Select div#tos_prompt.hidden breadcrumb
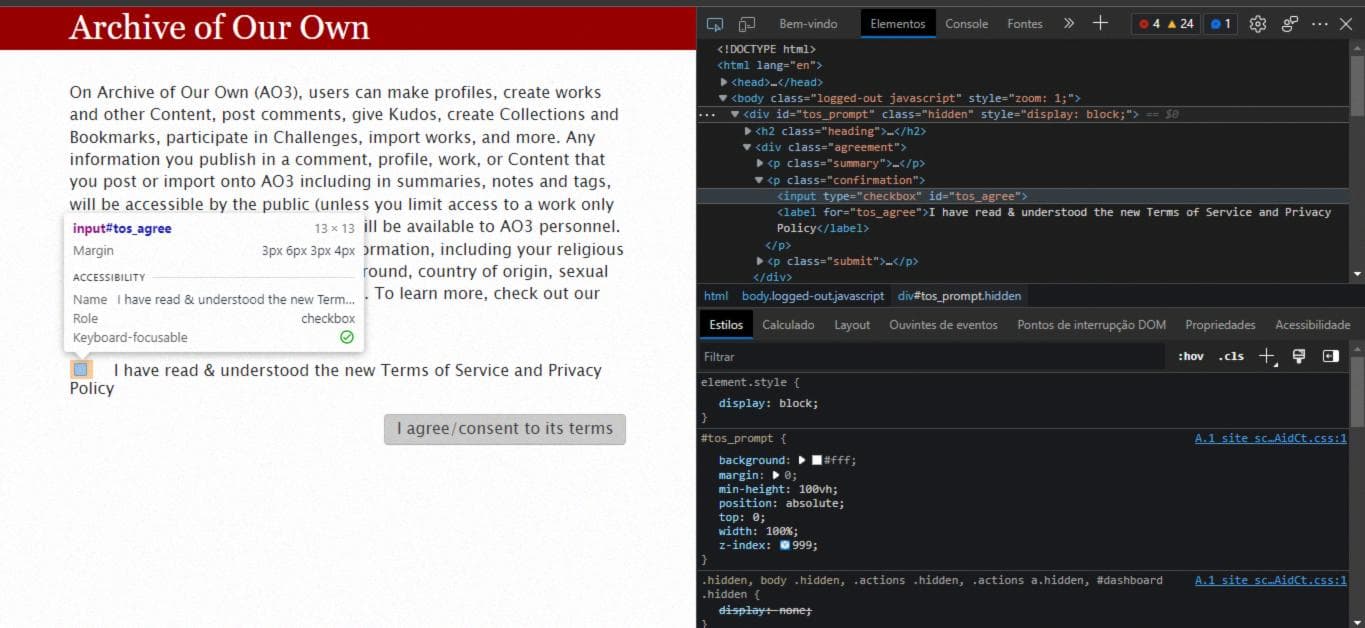The width and height of the screenshot is (1365, 628). tap(959, 296)
